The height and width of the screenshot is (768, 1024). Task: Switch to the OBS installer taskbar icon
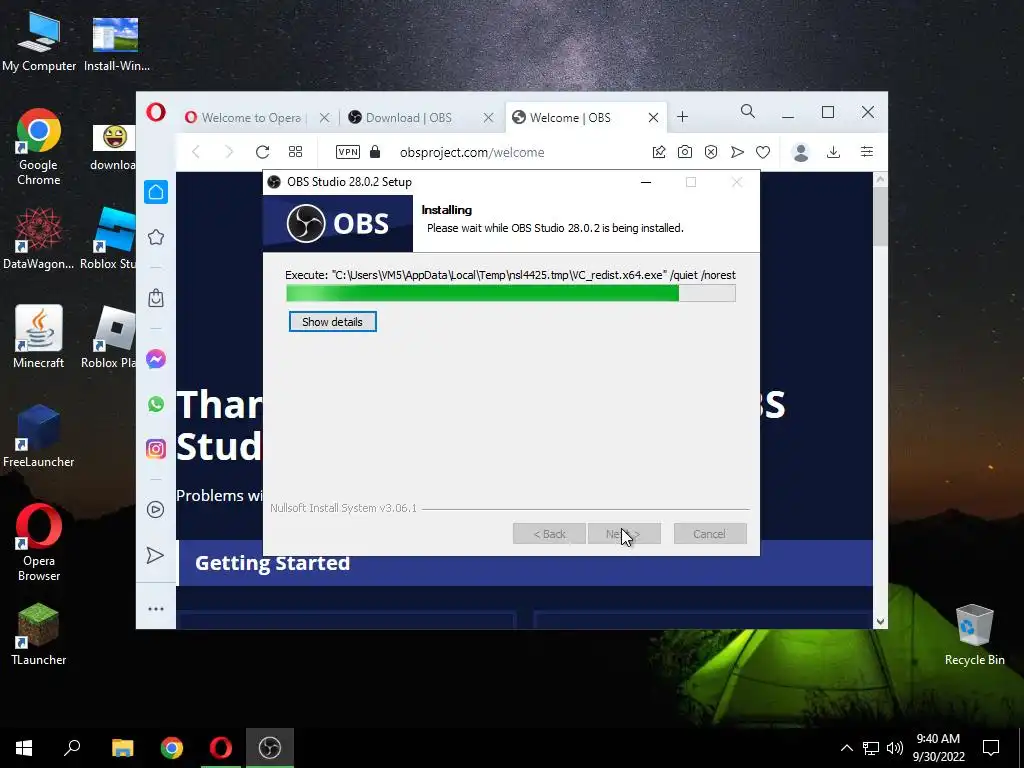tap(270, 748)
